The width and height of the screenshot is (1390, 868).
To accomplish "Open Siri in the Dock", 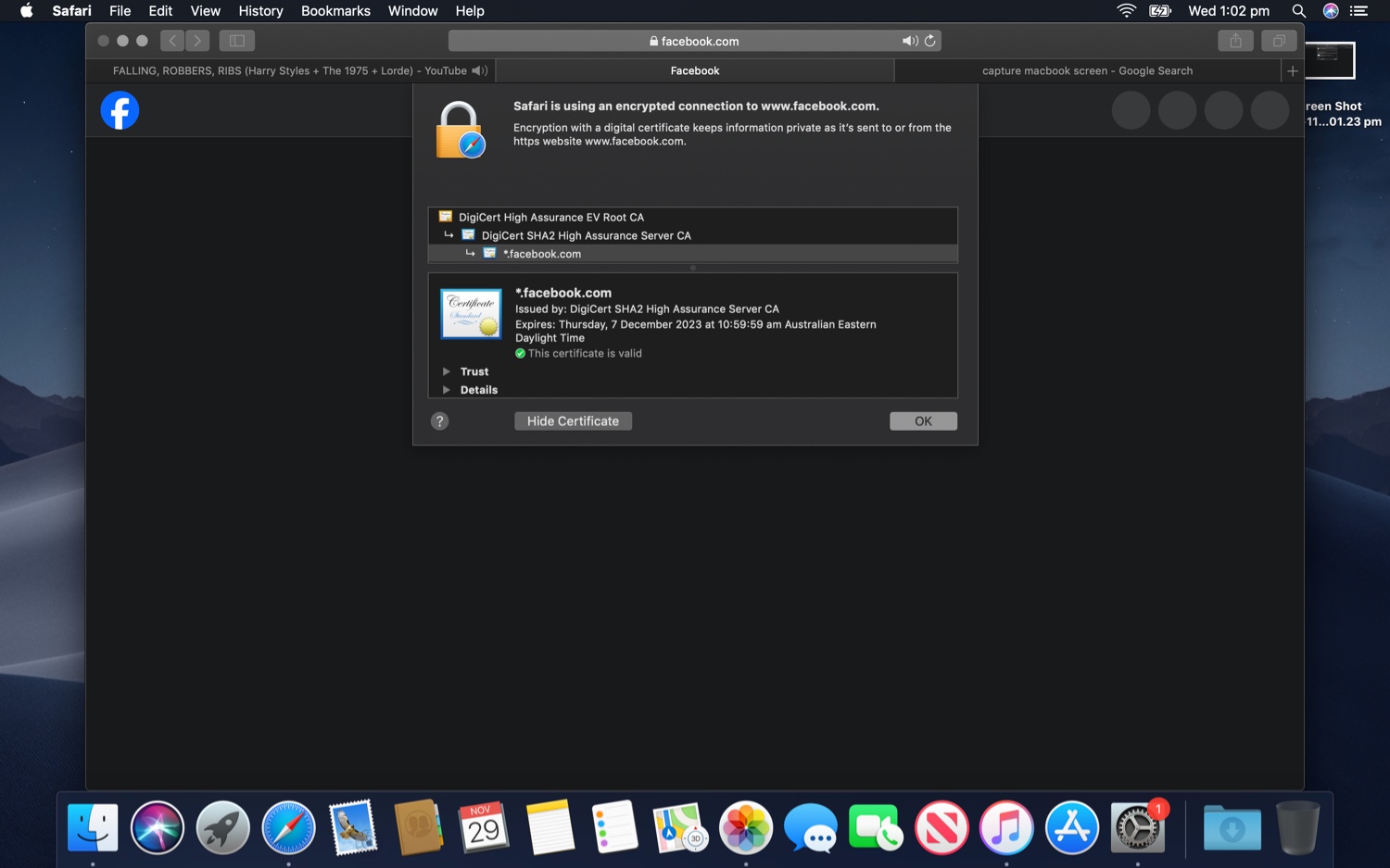I will 158,827.
